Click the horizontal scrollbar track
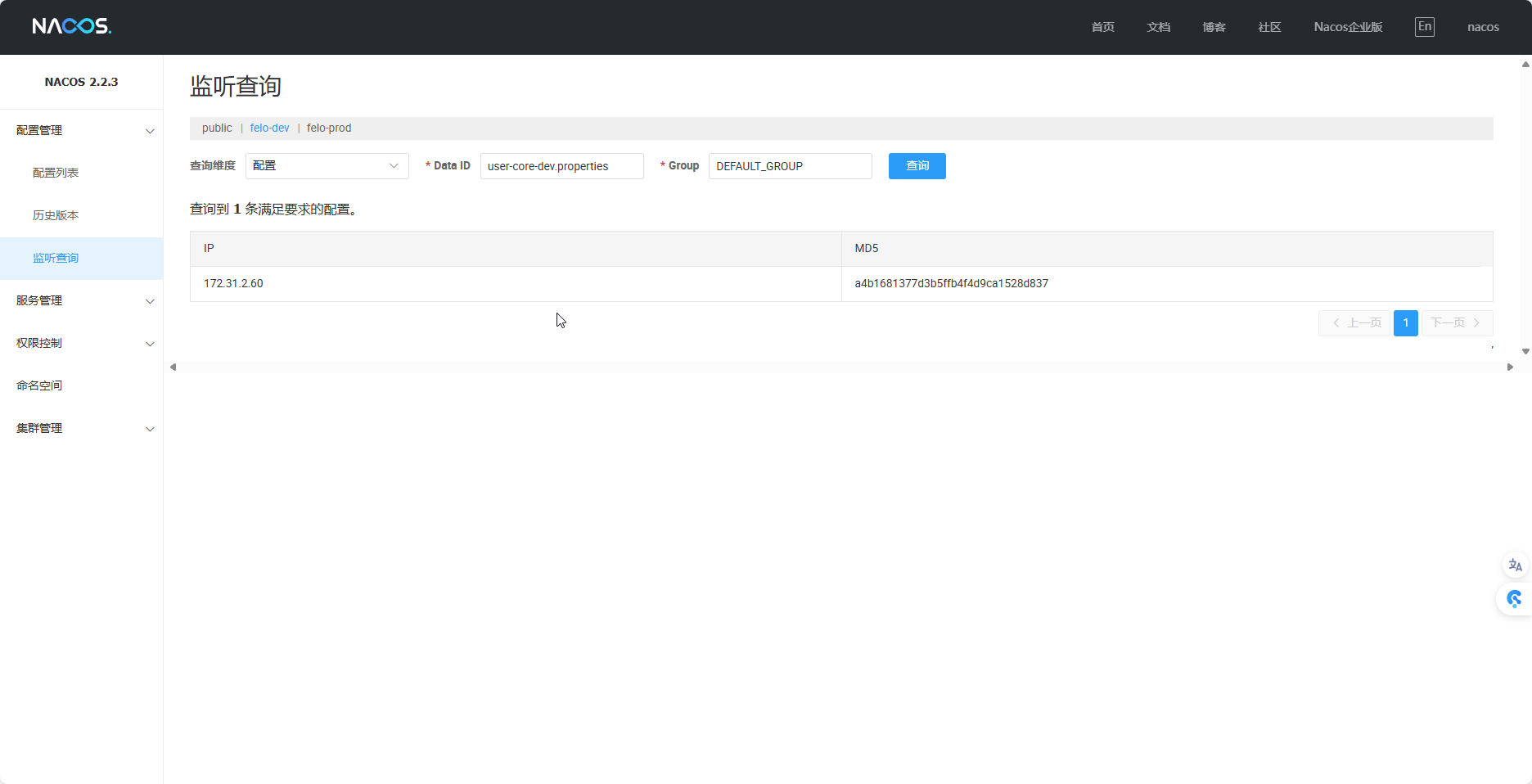This screenshot has width=1532, height=784. [x=841, y=367]
